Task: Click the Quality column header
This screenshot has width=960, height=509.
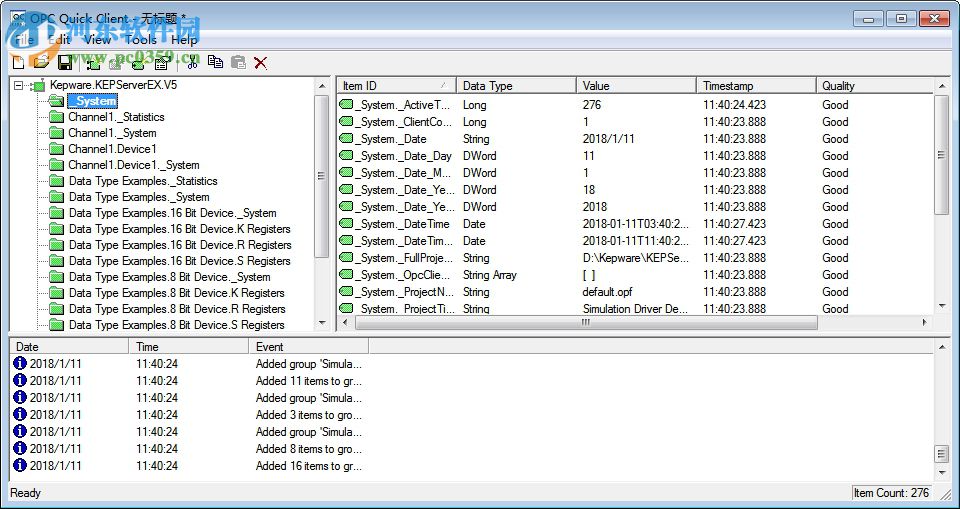Action: point(874,86)
